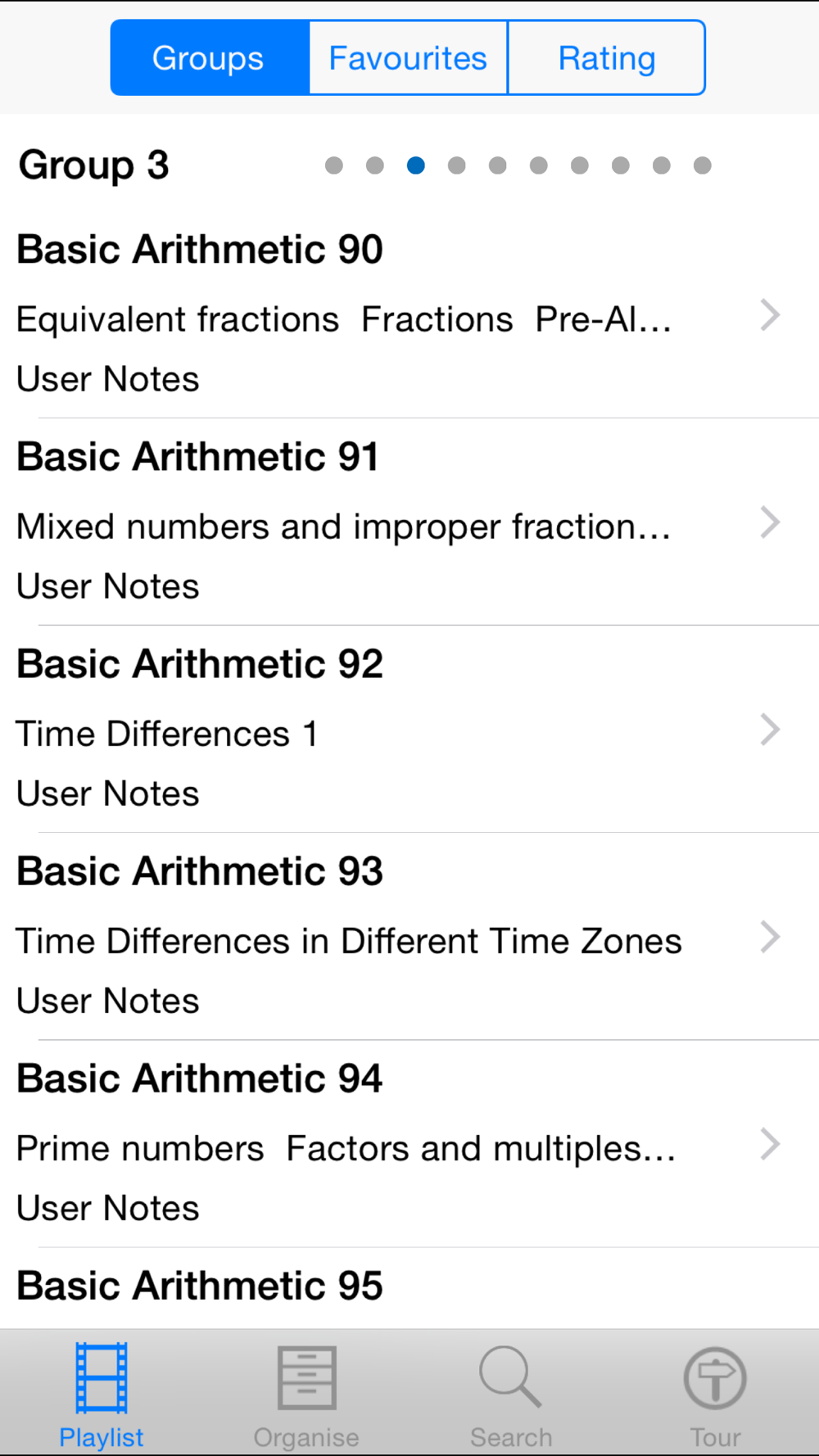The height and width of the screenshot is (1456, 819).
Task: Open the Basic Arithmetic 92 title
Action: [x=200, y=663]
